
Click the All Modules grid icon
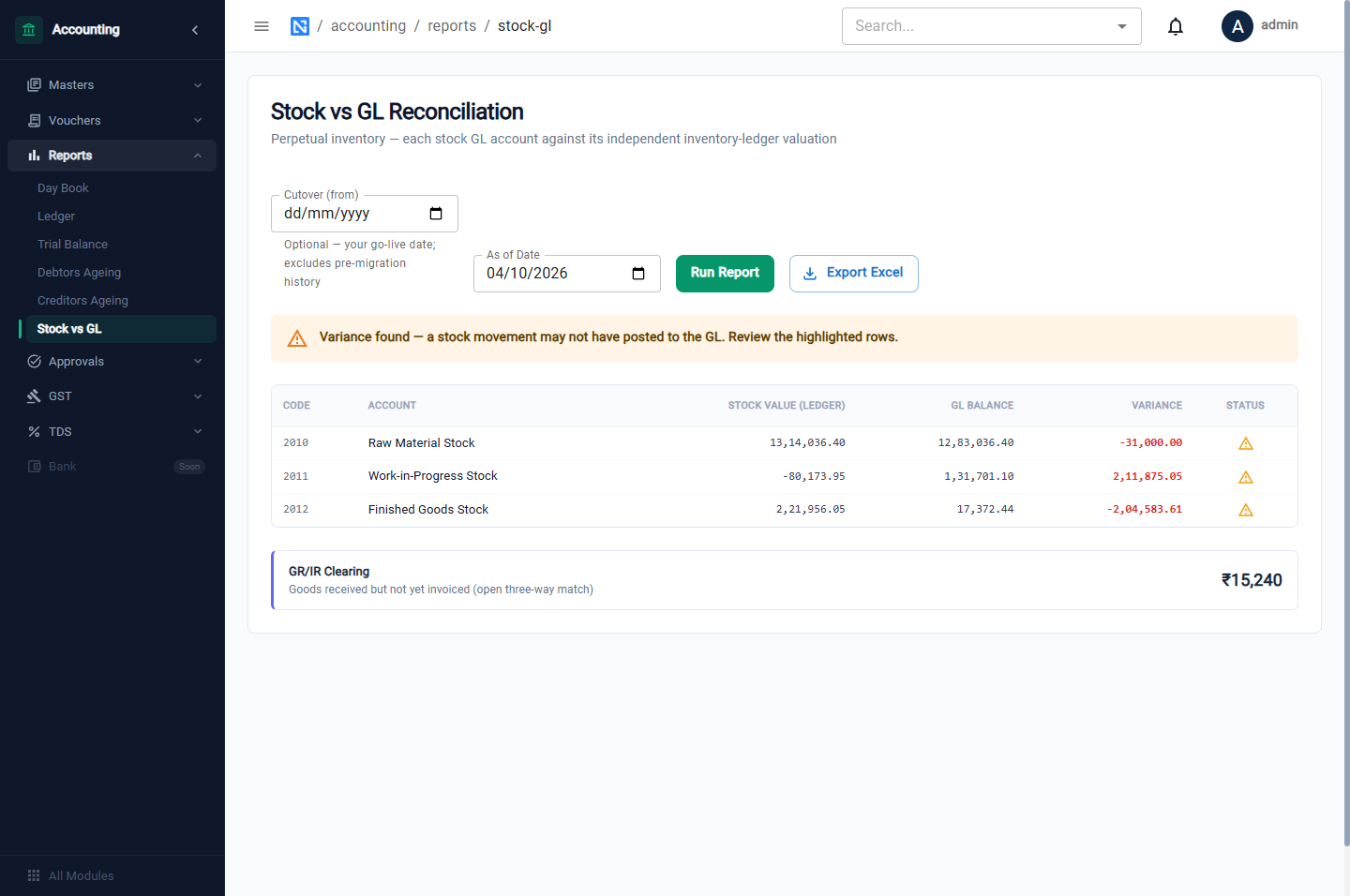pyautogui.click(x=34, y=875)
